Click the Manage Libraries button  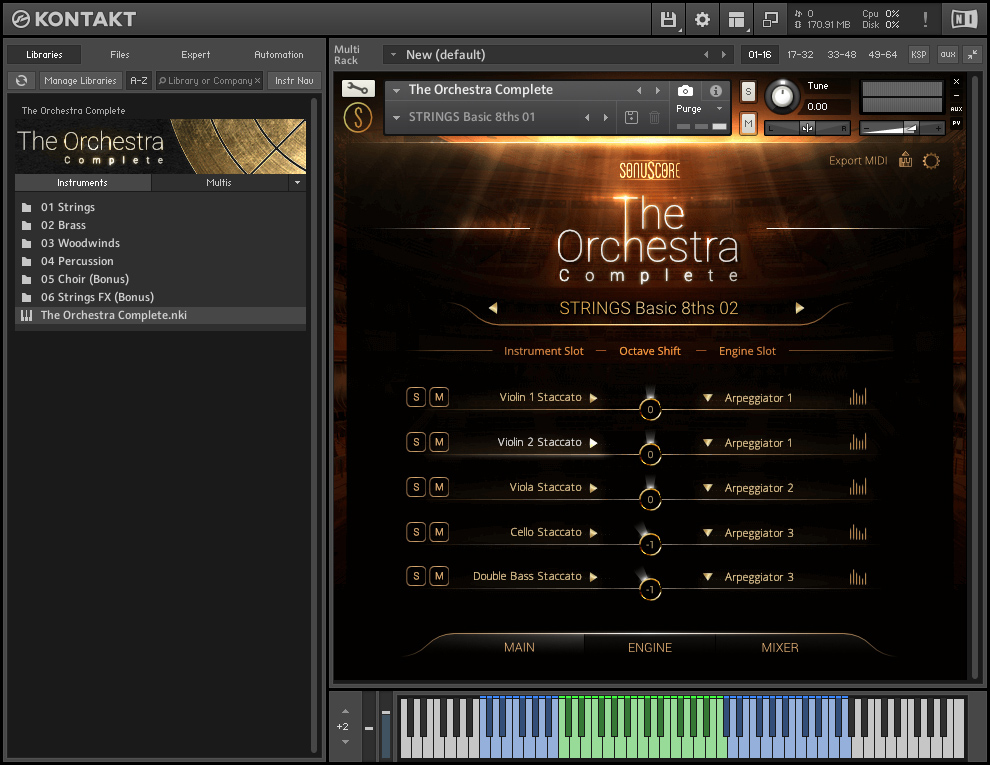tap(80, 81)
